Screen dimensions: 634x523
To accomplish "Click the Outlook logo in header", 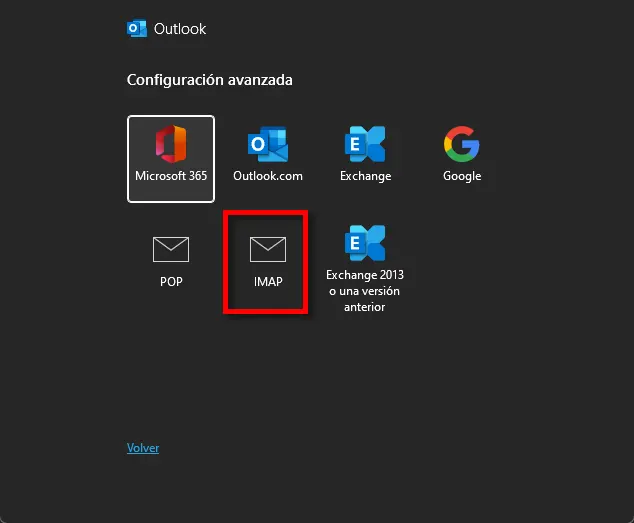I will 137,29.
